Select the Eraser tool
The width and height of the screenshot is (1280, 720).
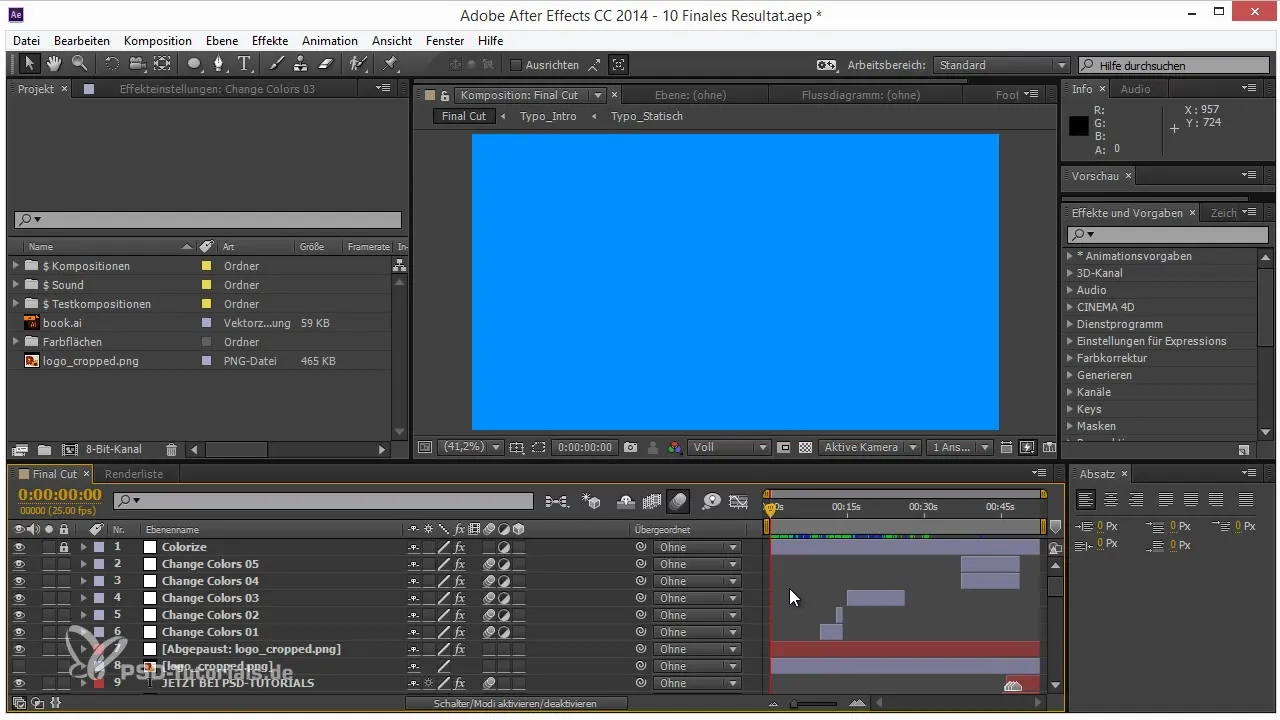click(325, 64)
